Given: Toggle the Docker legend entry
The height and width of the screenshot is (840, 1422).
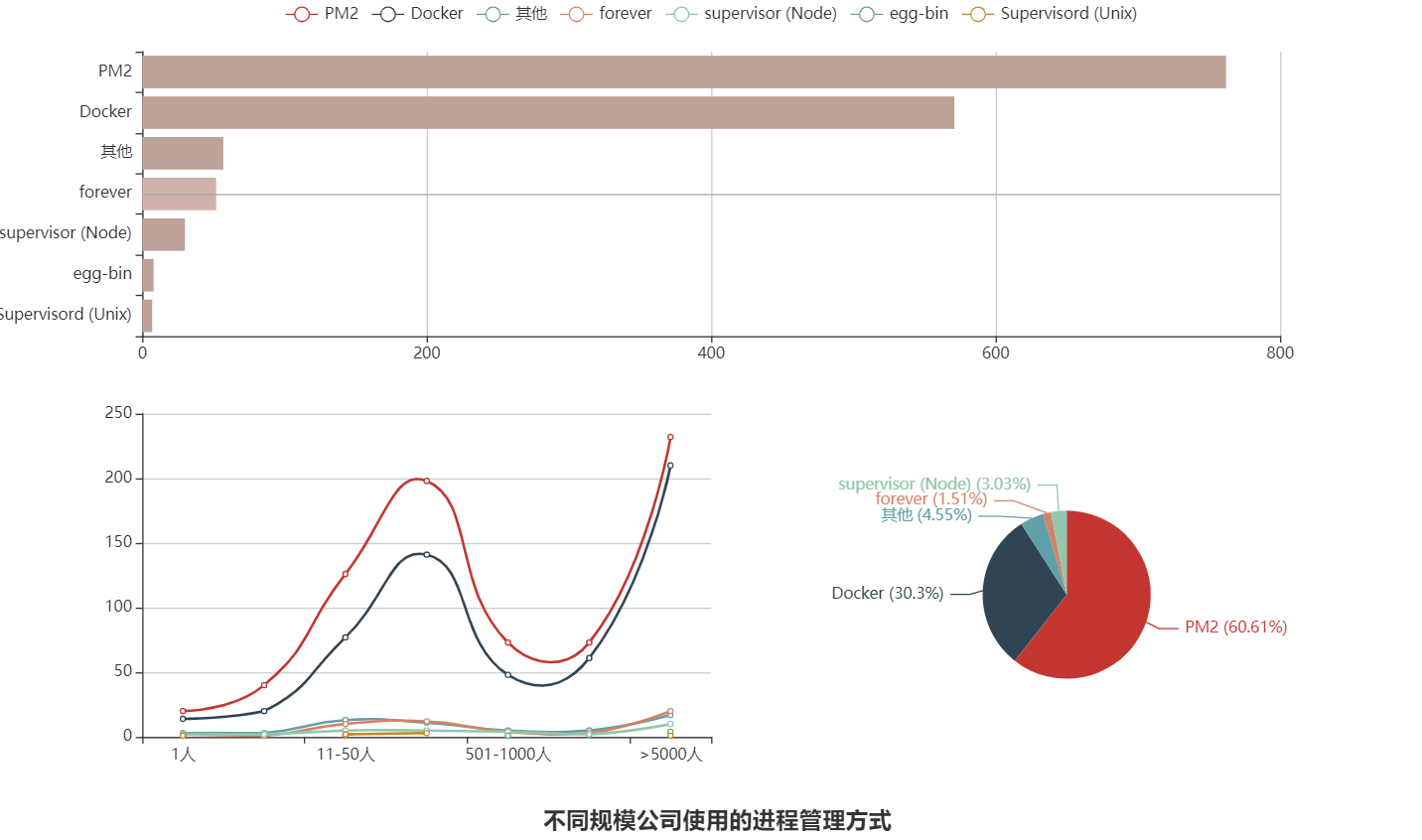Looking at the screenshot, I should (x=417, y=14).
